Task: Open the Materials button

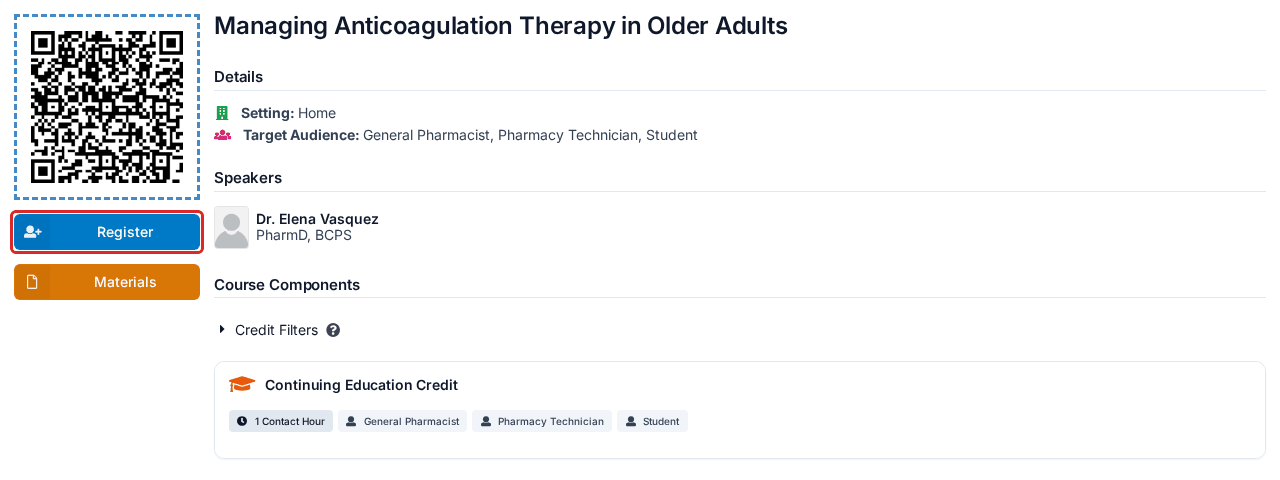Action: [107, 282]
